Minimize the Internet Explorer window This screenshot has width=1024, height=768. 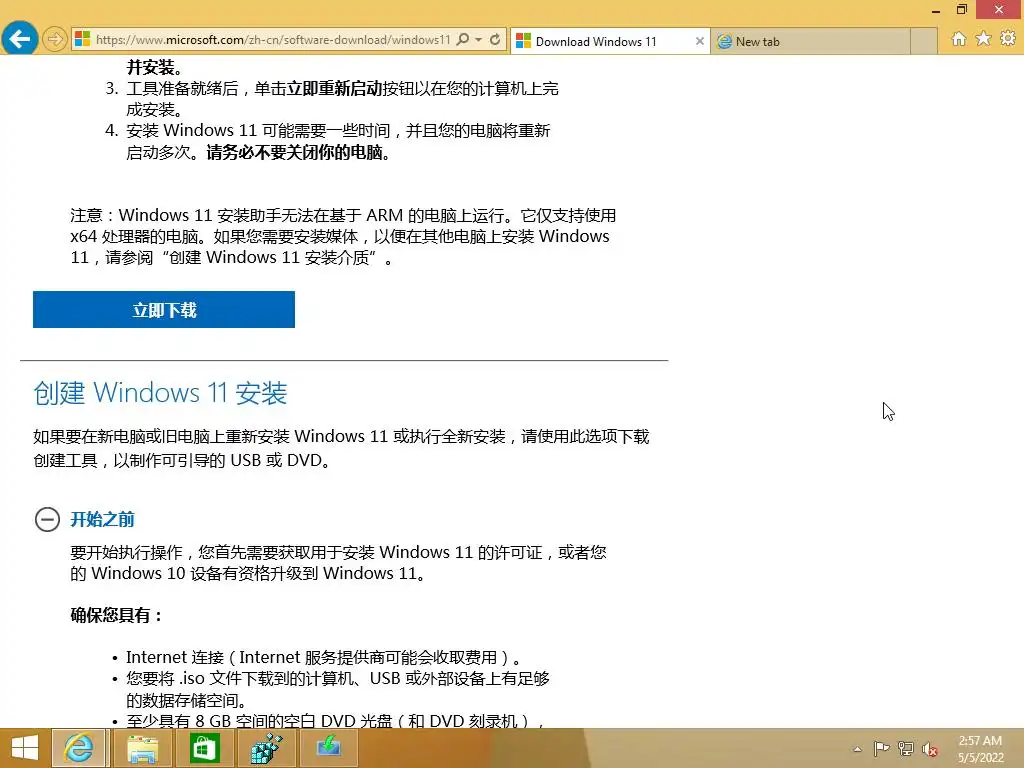pyautogui.click(x=936, y=10)
